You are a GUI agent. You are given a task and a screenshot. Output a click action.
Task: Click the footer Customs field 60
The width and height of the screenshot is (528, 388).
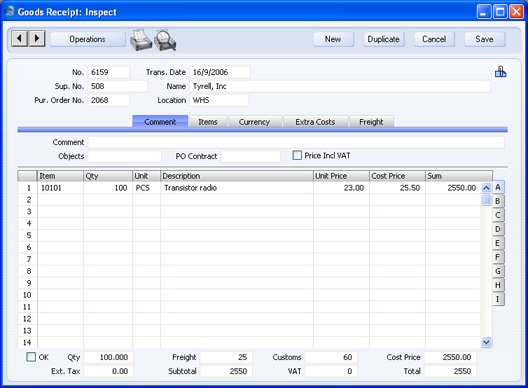331,357
